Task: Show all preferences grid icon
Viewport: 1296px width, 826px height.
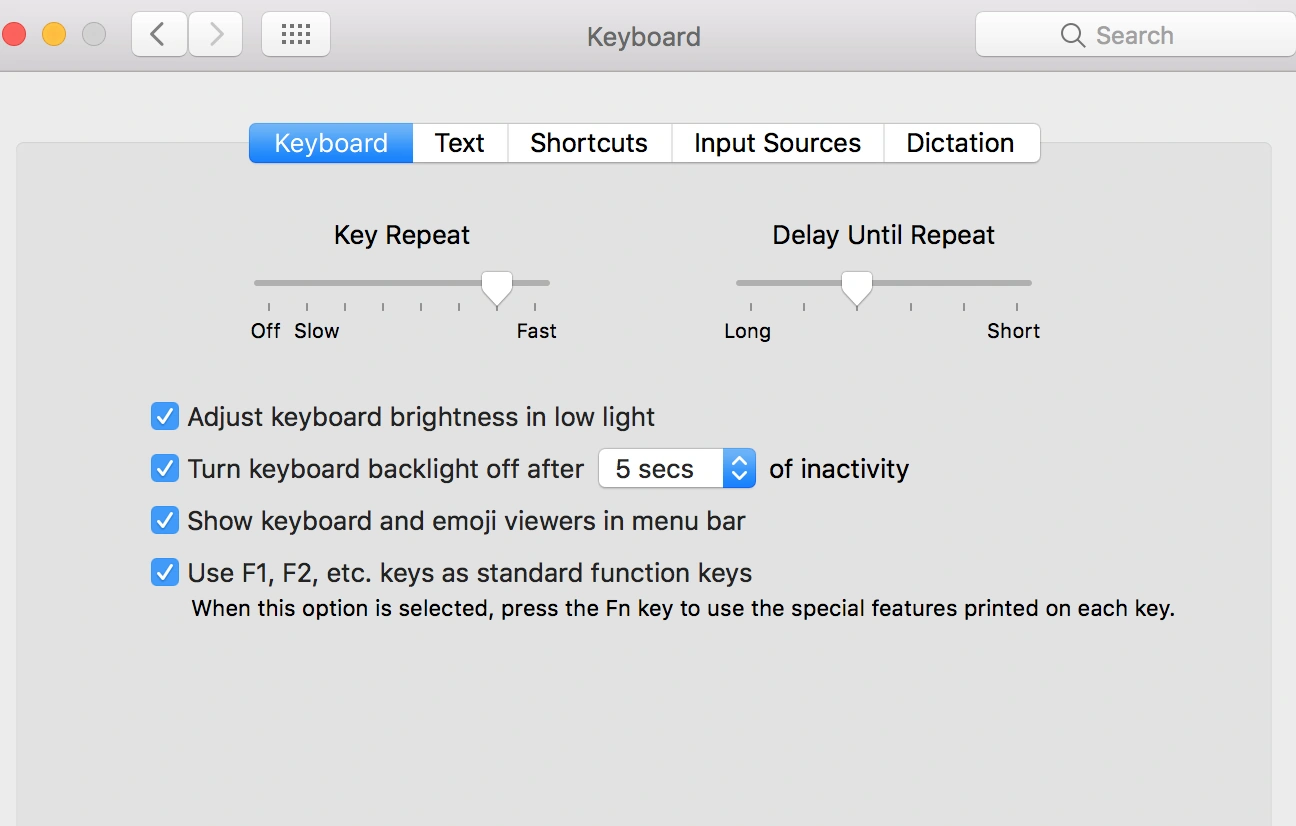Action: [296, 36]
